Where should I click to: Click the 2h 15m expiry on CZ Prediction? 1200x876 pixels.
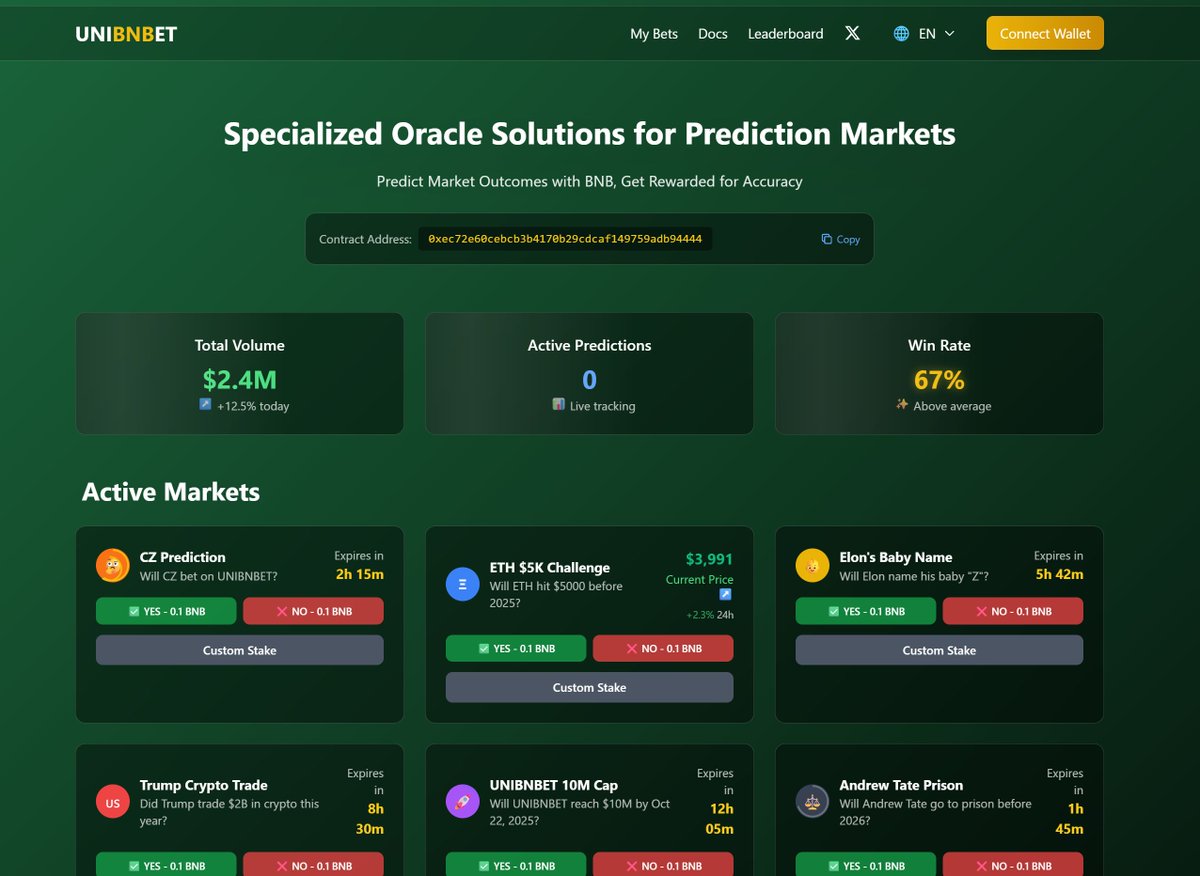[x=359, y=574]
